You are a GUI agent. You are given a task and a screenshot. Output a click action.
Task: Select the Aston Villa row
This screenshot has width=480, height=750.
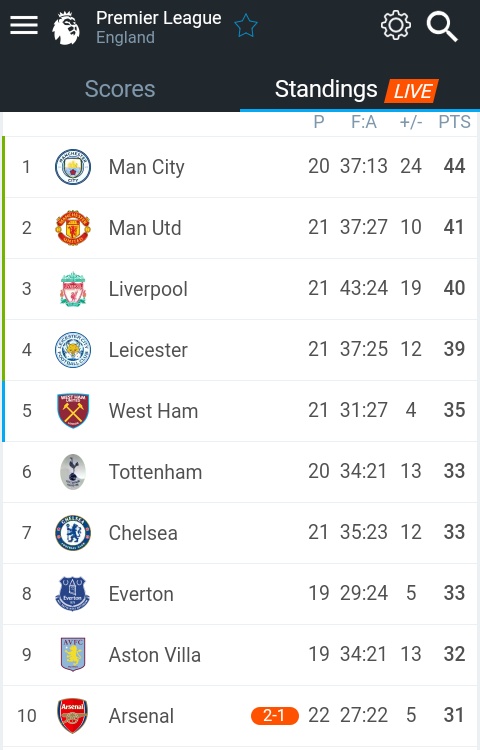(240, 655)
